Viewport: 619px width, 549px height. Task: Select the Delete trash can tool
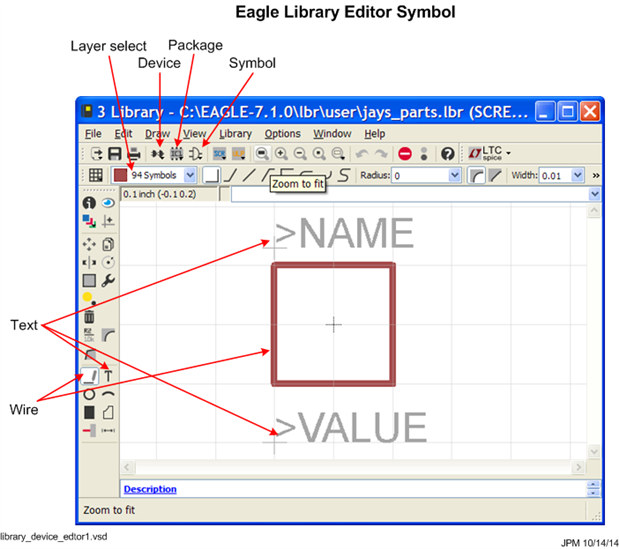tap(89, 317)
